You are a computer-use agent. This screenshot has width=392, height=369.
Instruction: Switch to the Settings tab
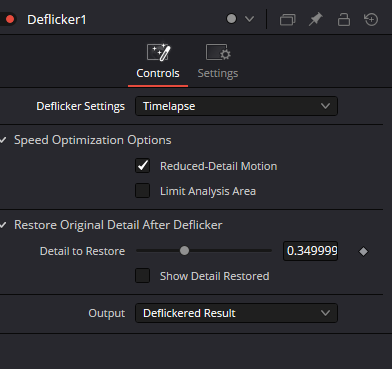(x=218, y=62)
